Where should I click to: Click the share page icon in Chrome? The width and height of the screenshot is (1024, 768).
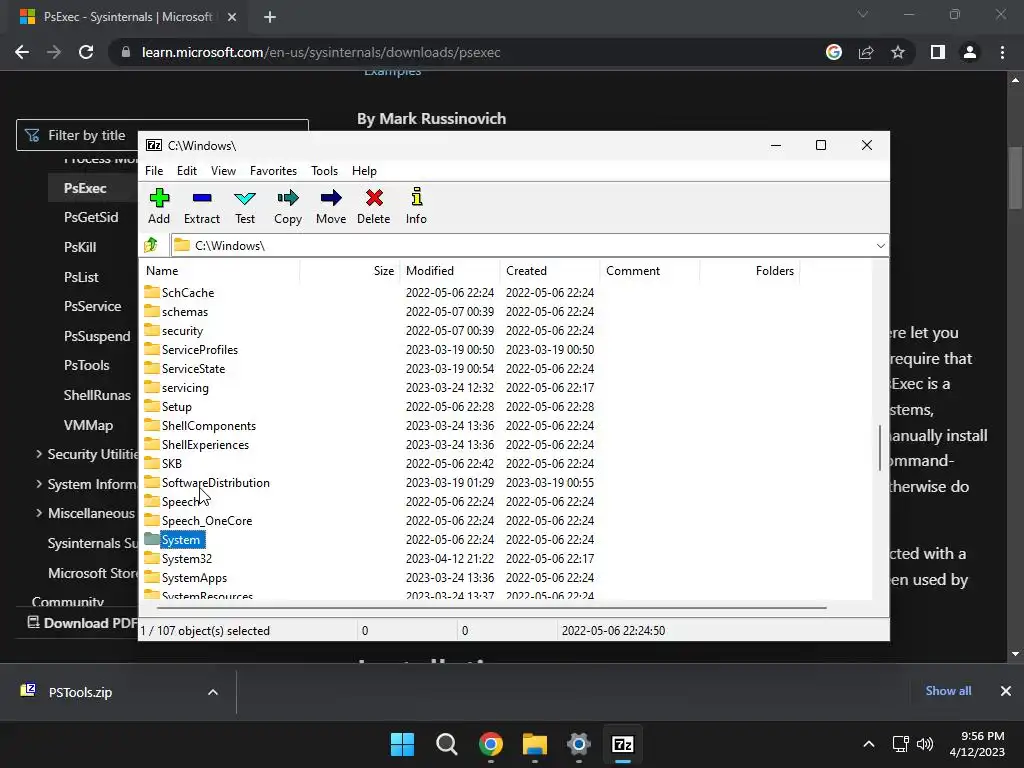coord(866,52)
